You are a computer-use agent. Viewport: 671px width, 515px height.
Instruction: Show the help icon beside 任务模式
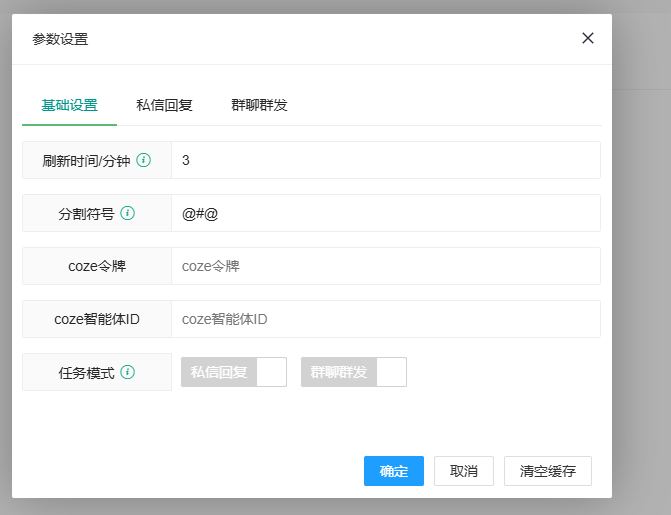click(128, 372)
